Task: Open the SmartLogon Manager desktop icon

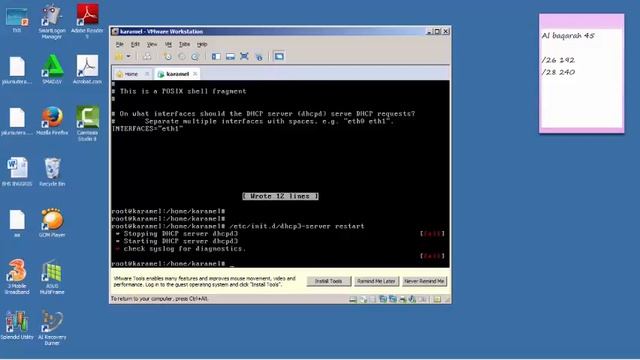Action: click(x=52, y=22)
